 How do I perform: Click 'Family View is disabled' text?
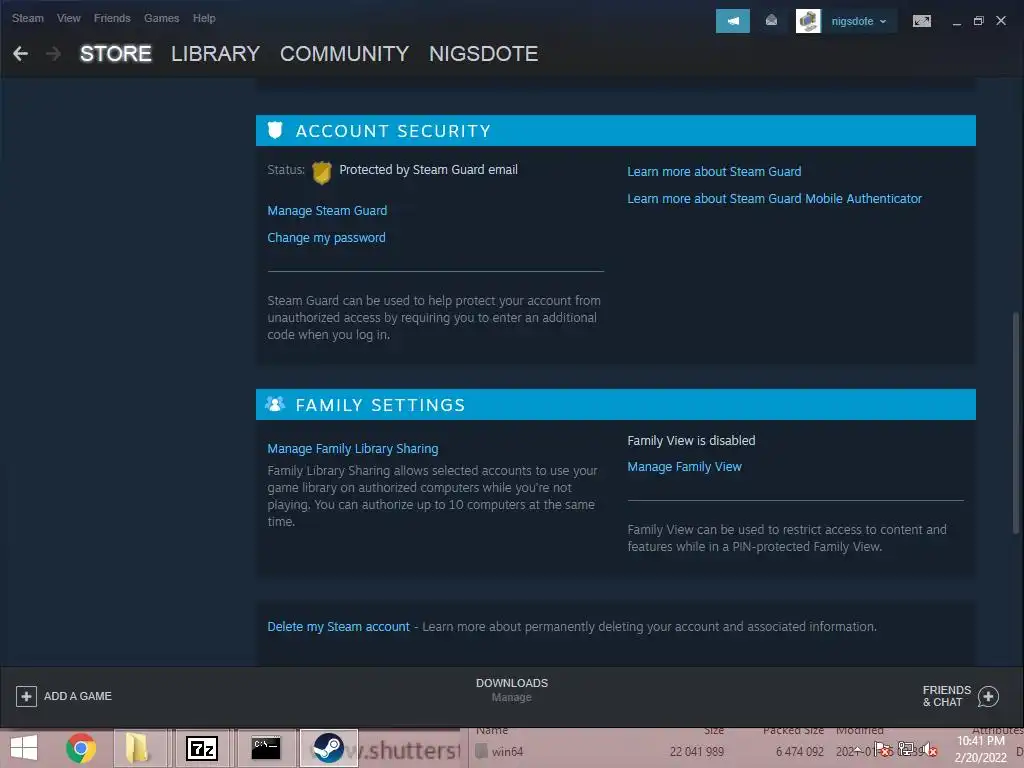coord(691,441)
